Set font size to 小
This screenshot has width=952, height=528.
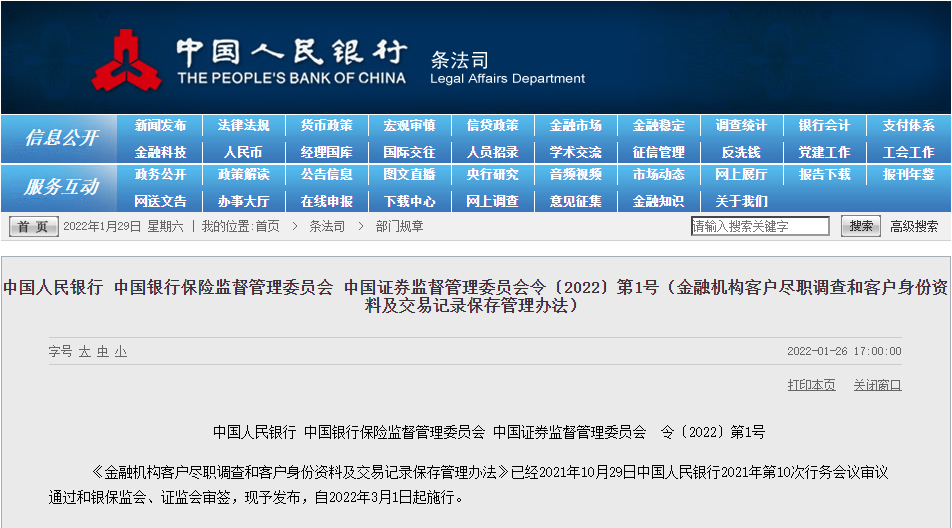(x=121, y=351)
